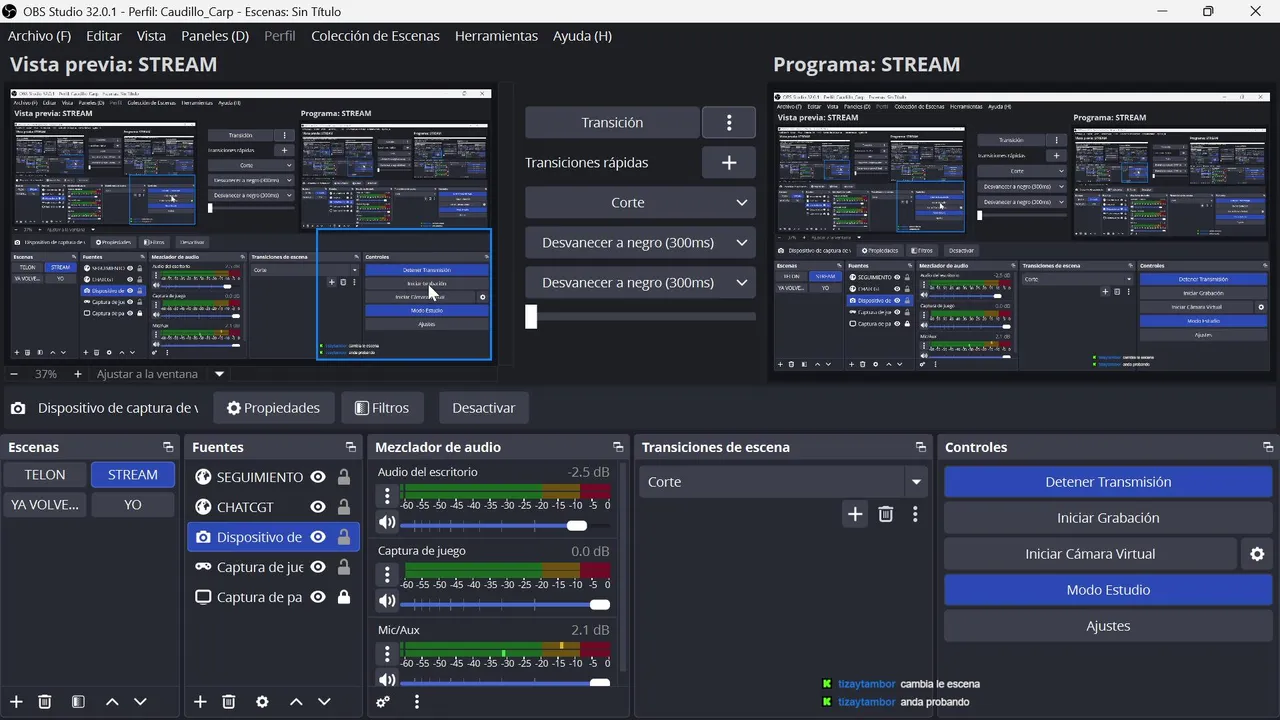Click Iniciar Cámara Virtual button

tap(1090, 554)
